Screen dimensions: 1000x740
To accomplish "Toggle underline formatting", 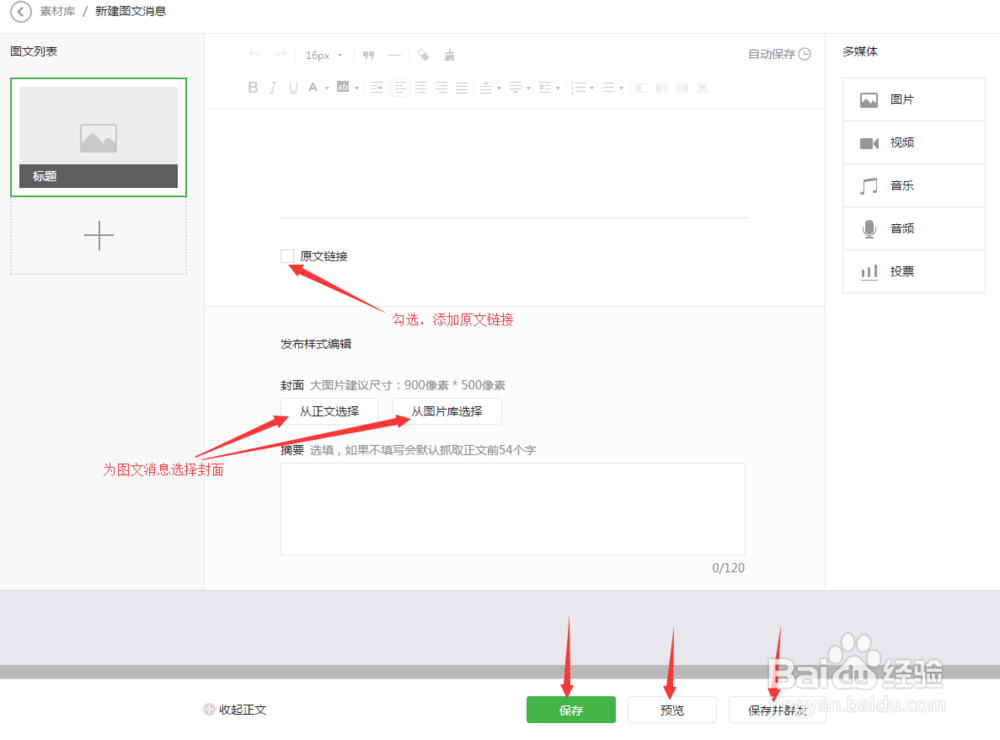I will 291,87.
